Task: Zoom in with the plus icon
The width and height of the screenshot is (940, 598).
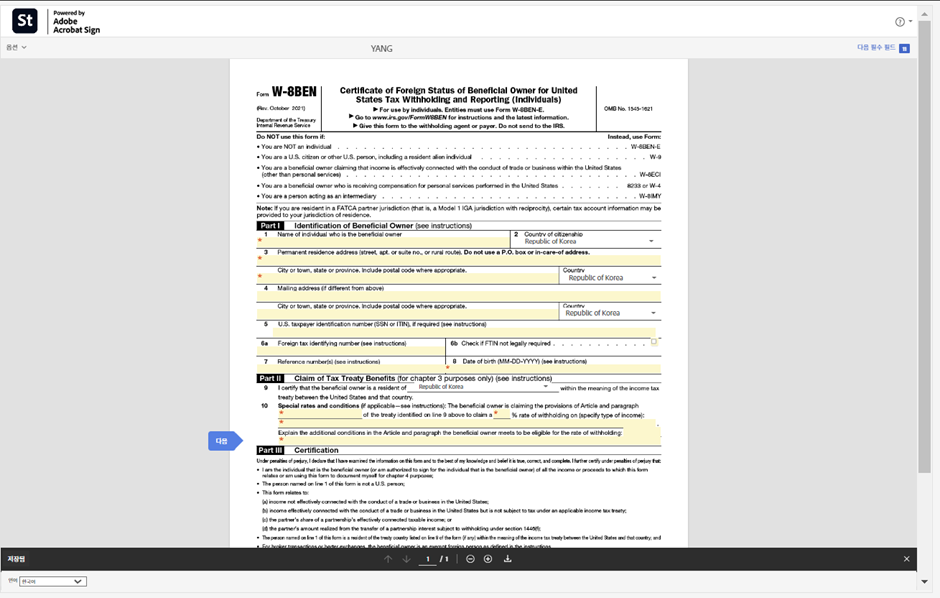Action: pos(488,559)
